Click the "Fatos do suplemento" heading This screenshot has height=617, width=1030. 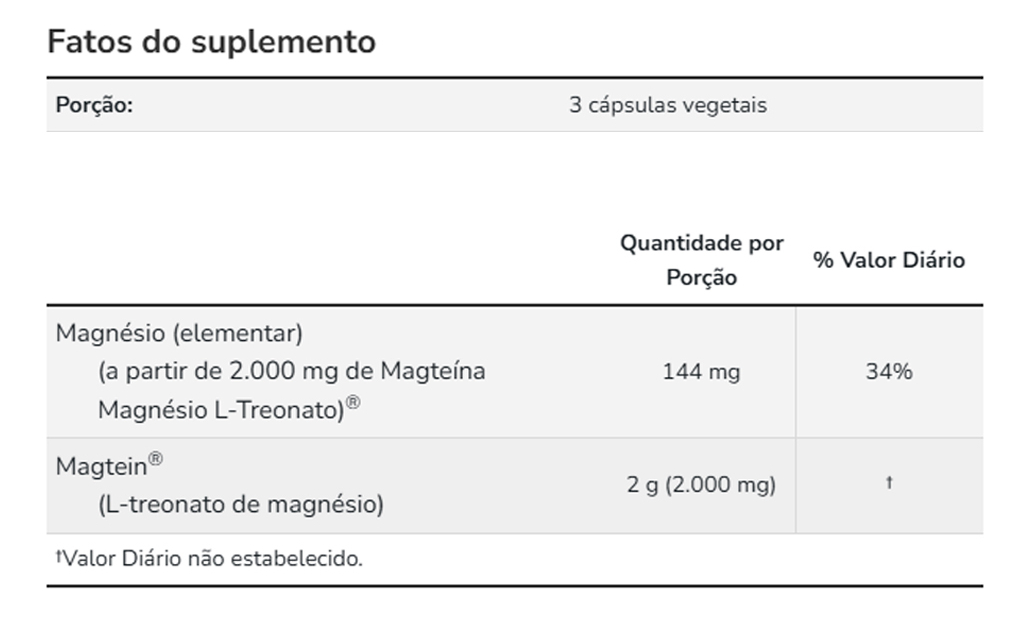(x=211, y=42)
